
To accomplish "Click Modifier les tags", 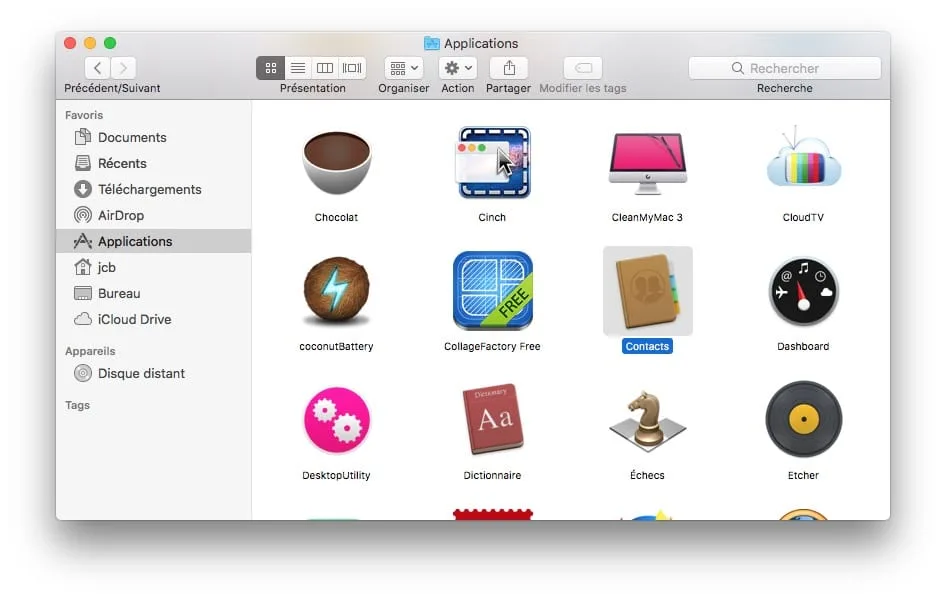I will (x=581, y=68).
